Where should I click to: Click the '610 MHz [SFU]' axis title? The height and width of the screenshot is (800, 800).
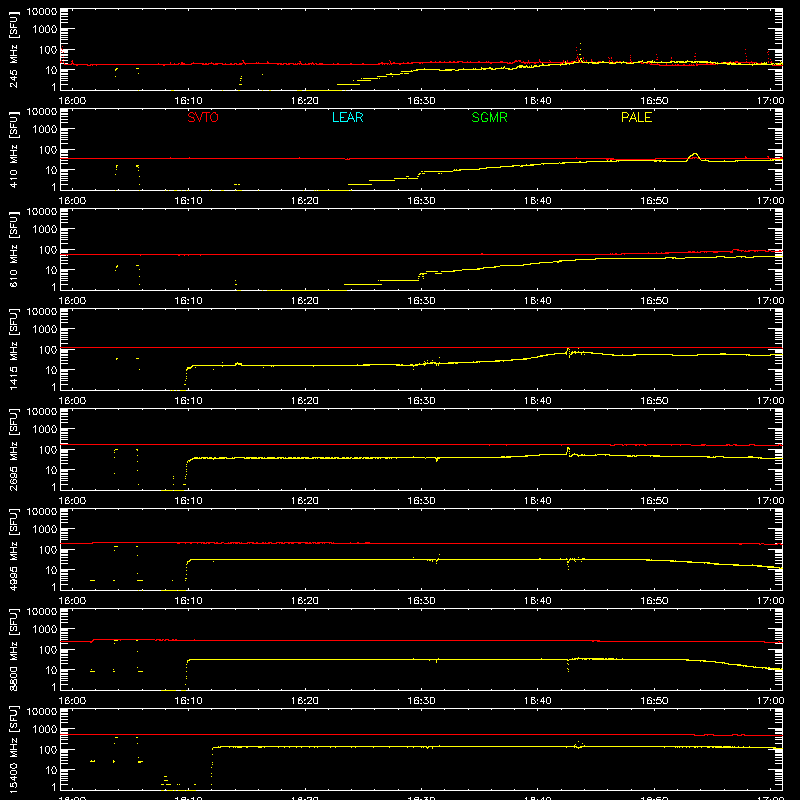13,249
